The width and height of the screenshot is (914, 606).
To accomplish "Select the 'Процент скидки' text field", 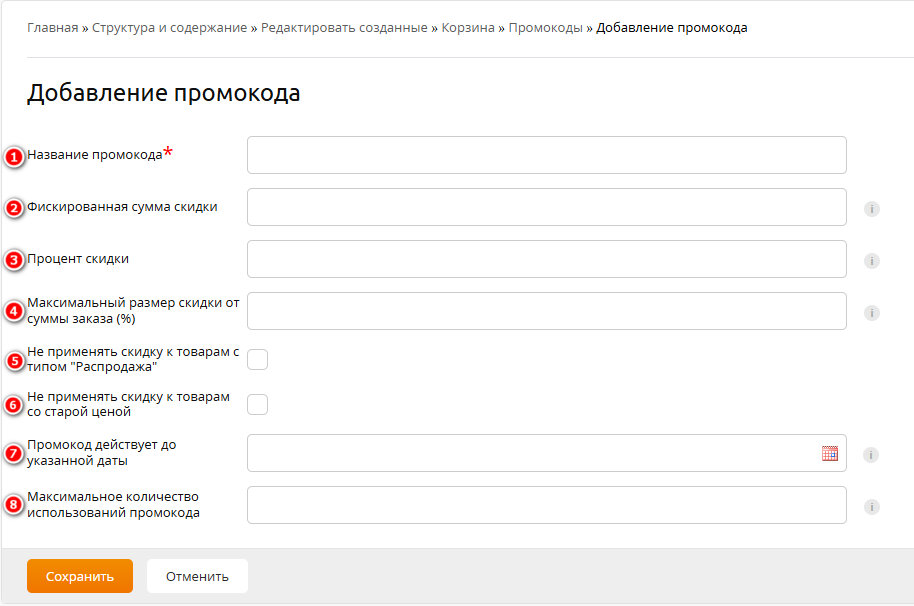I will (x=546, y=259).
